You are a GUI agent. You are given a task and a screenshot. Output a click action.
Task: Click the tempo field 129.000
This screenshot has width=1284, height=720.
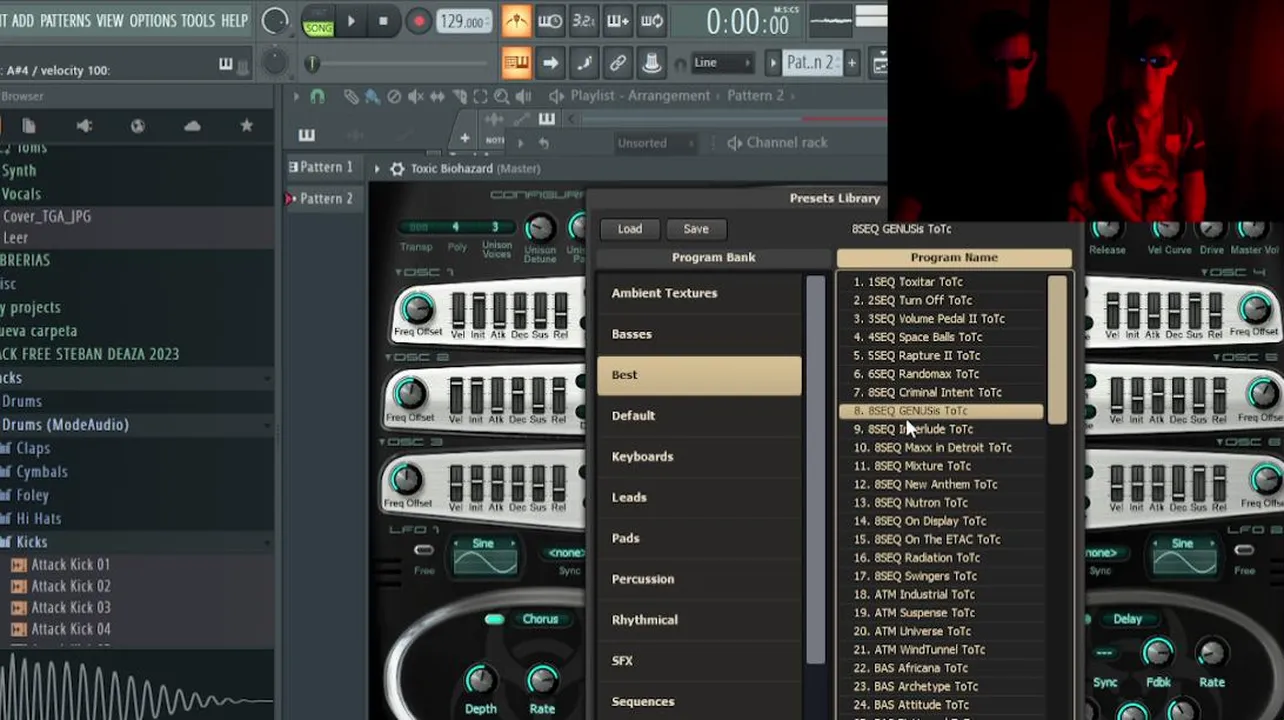pos(464,21)
